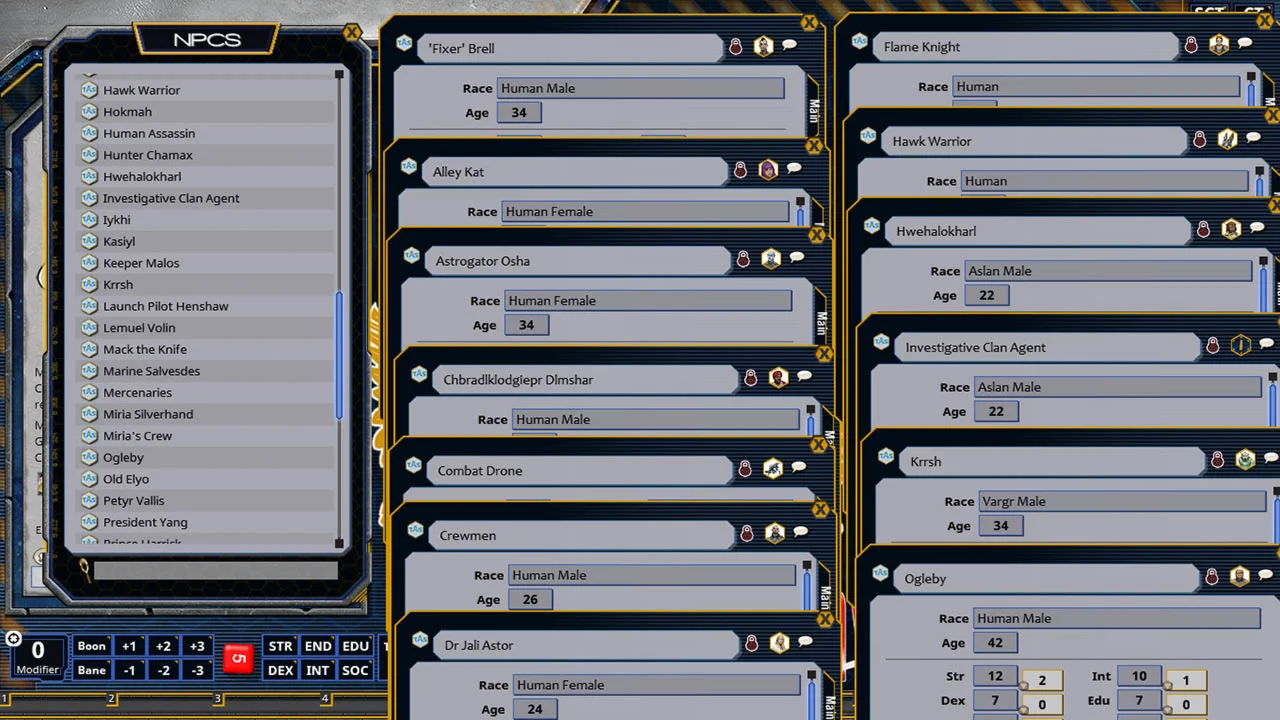The image size is (1280, 720).
Task: Unlock the Dr Jali Astor record
Action: point(752,644)
